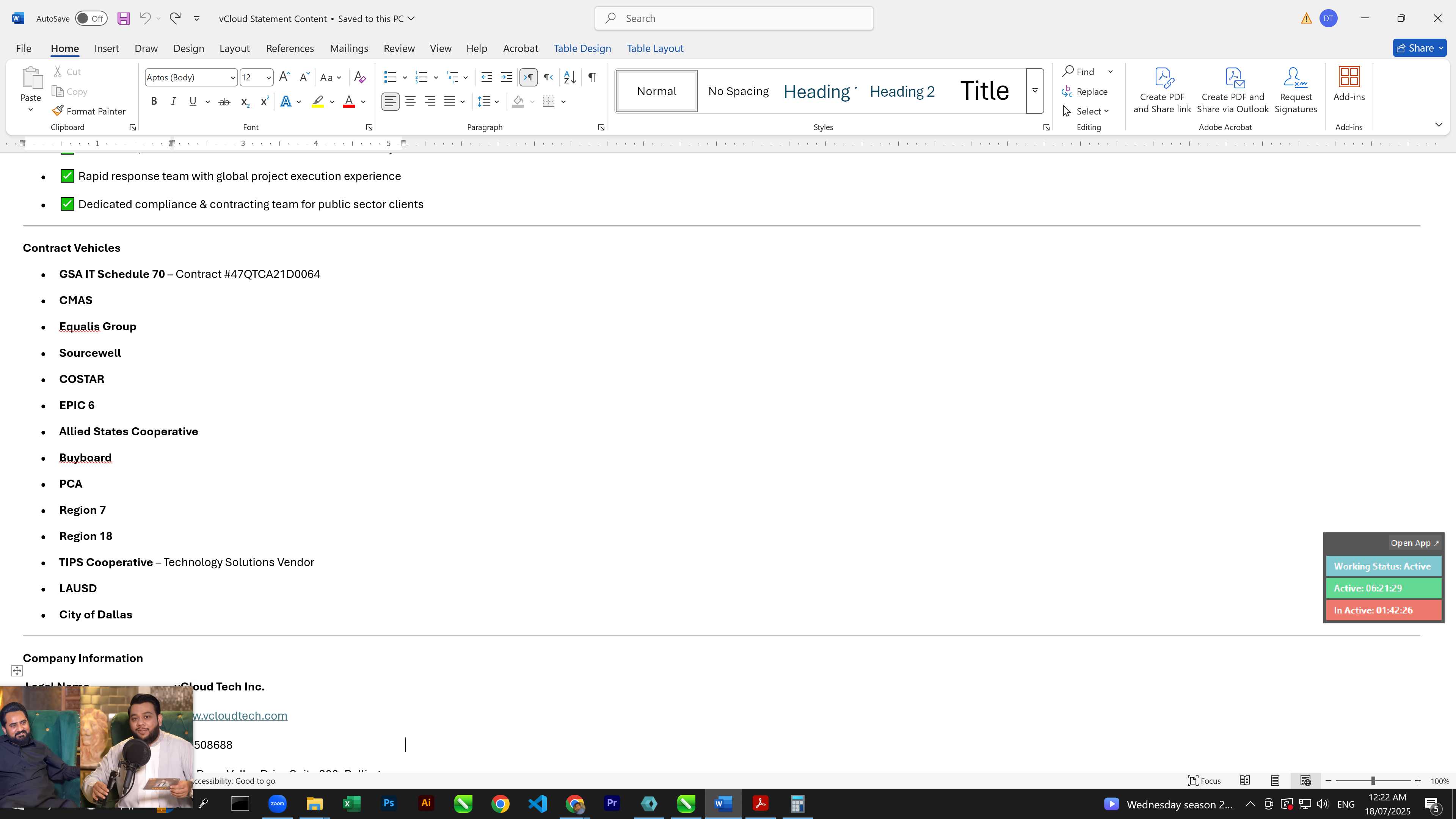Open Request Signatures
This screenshot has height=819, width=1456.
coord(1296,91)
